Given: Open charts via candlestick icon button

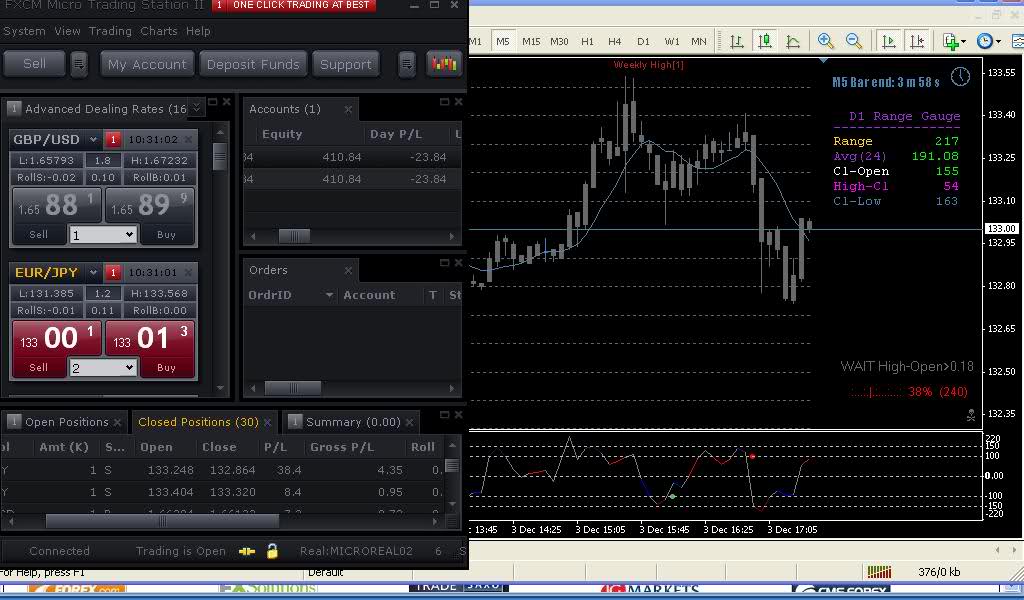Looking at the screenshot, I should (442, 64).
